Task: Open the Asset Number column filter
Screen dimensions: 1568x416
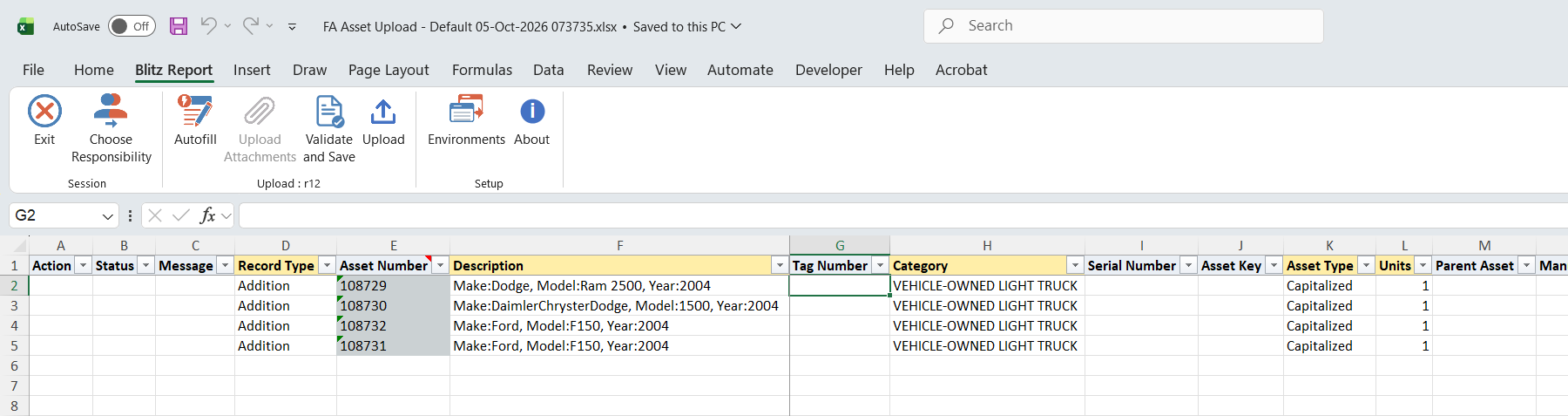Action: coord(440,265)
